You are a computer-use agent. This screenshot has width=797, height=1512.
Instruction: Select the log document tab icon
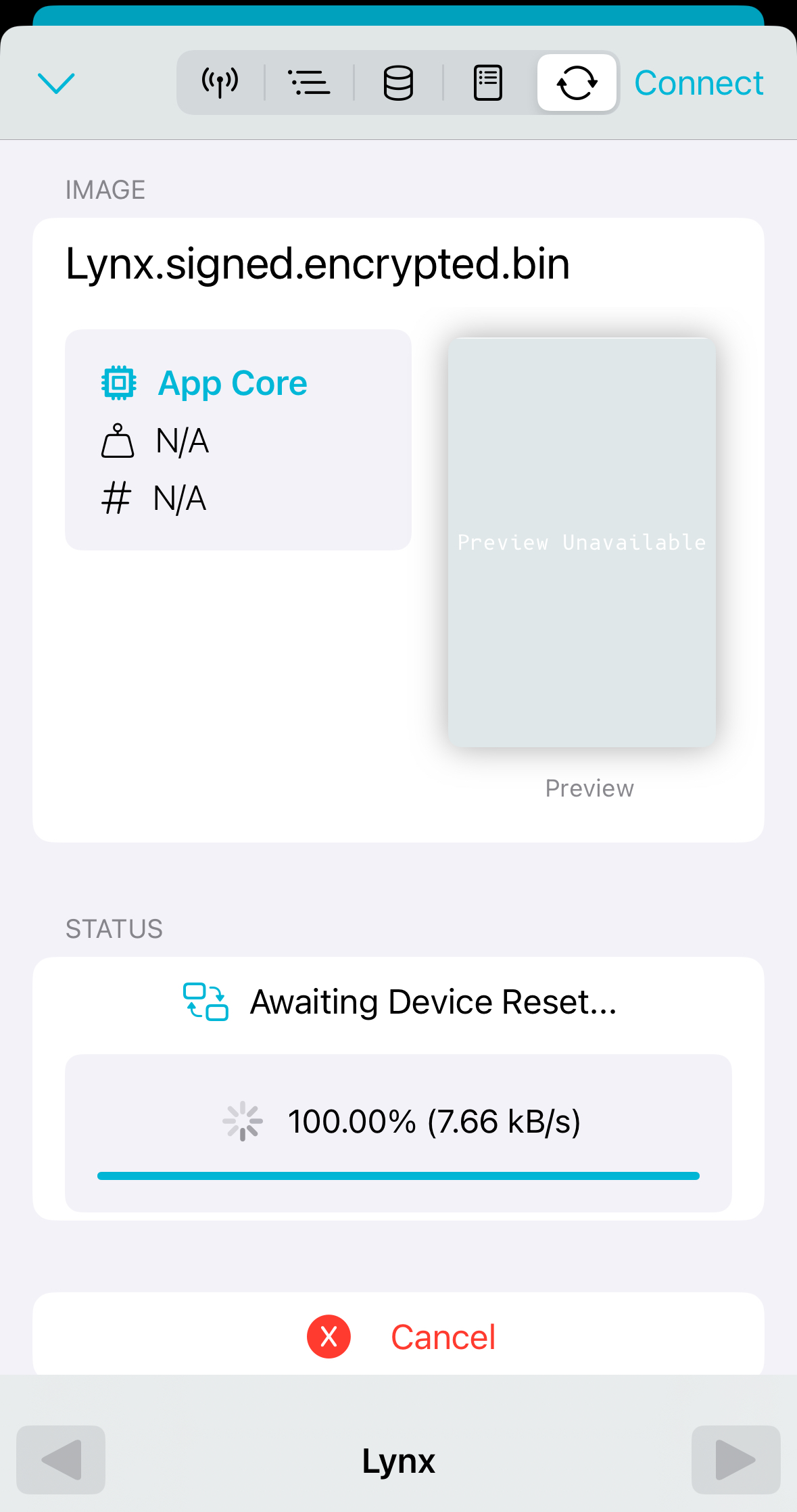click(487, 82)
